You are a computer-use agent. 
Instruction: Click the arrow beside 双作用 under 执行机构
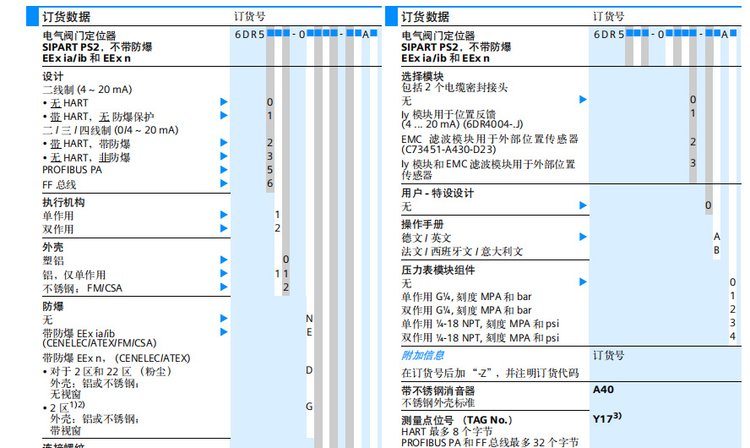(224, 229)
